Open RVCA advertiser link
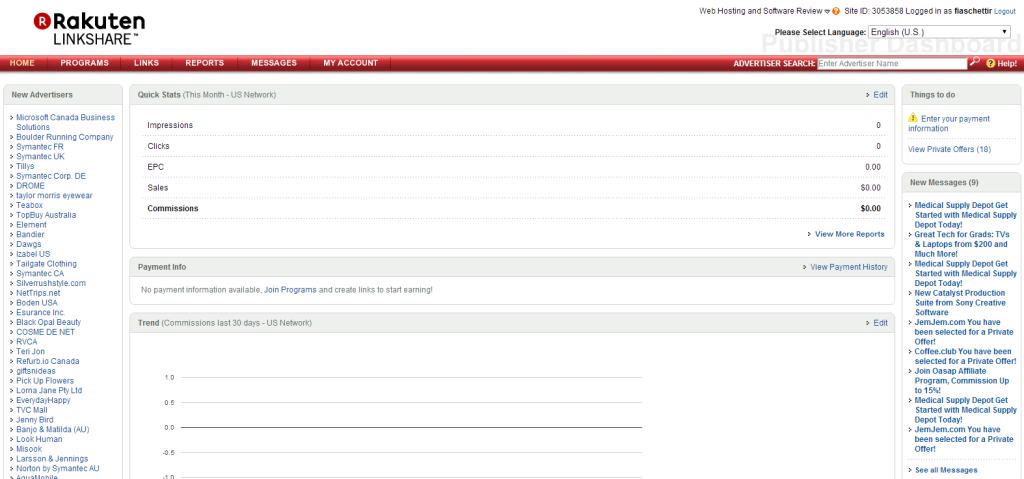This screenshot has height=479, width=1024. click(x=27, y=342)
